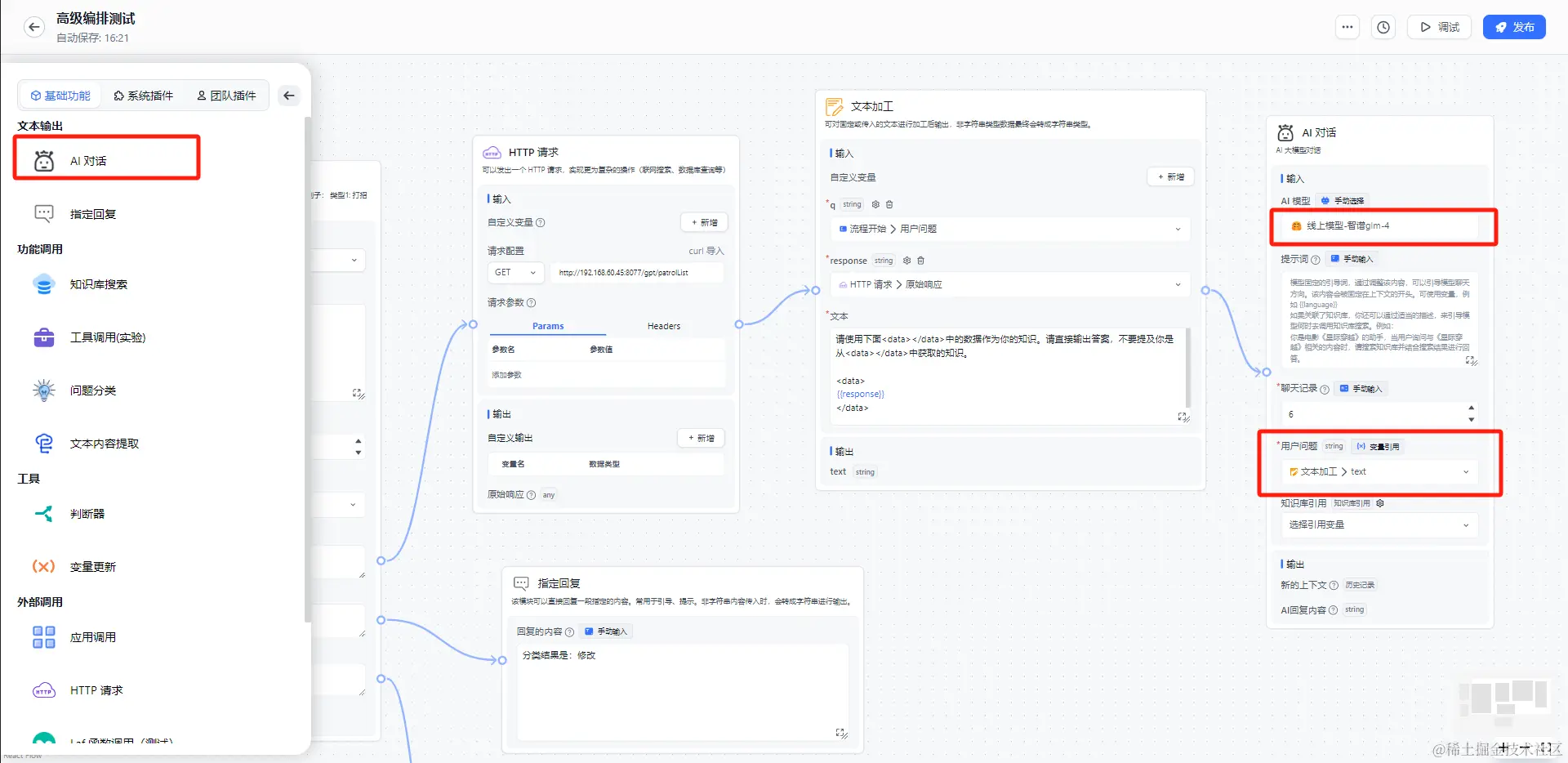Add custom variable in 文本加工 node
This screenshot has height=763, width=1568.
(1170, 177)
